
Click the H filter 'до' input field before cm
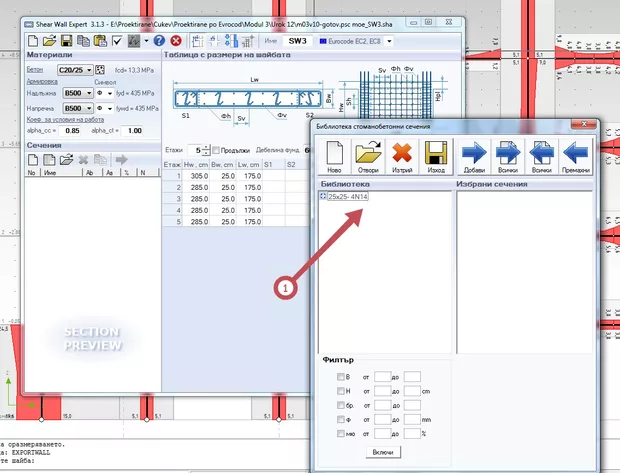point(412,391)
